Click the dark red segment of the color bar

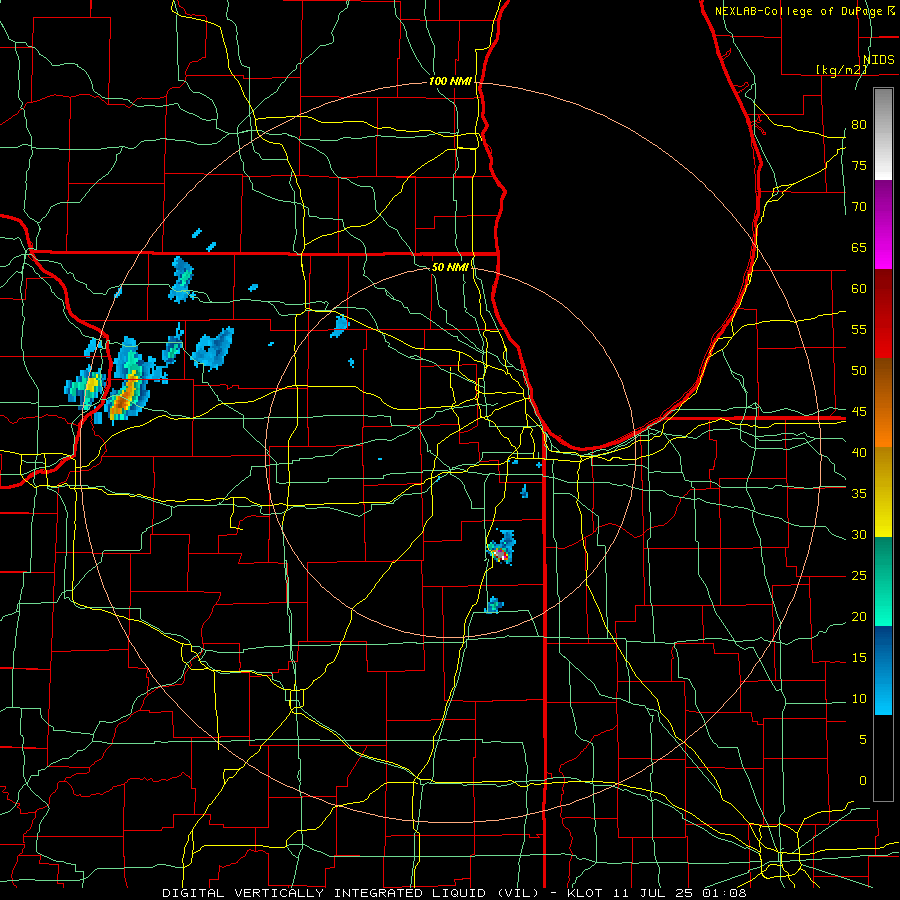point(883,314)
